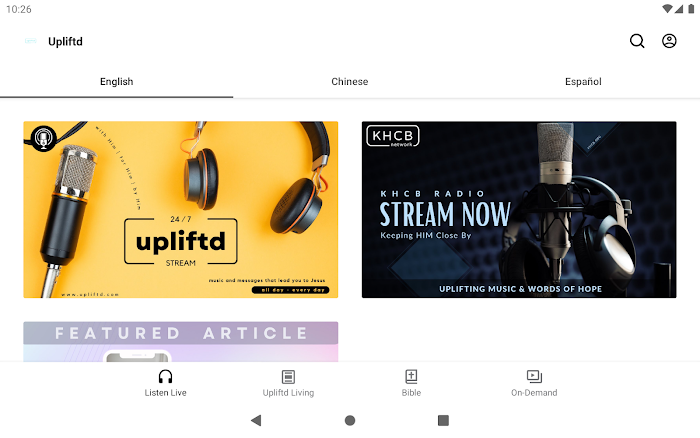The image size is (700, 438).
Task: Tap the Android recent apps square
Action: pyautogui.click(x=443, y=420)
